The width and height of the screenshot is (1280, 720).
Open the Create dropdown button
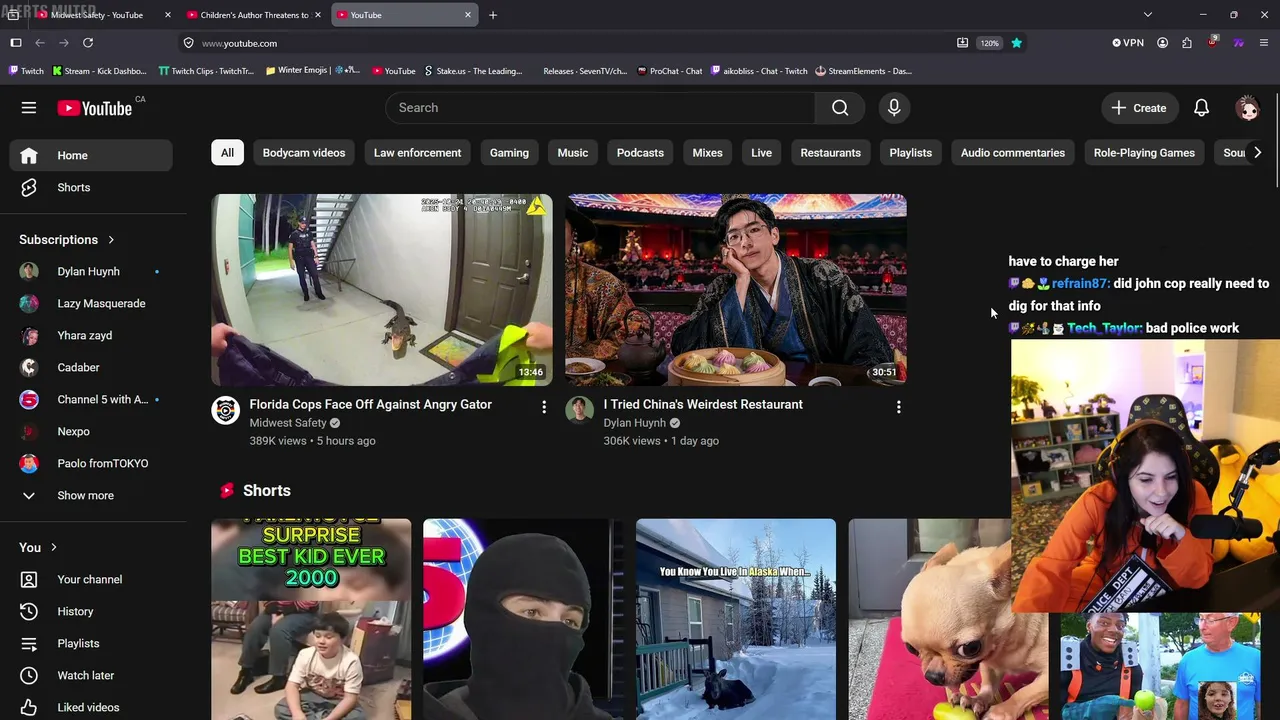(1139, 108)
